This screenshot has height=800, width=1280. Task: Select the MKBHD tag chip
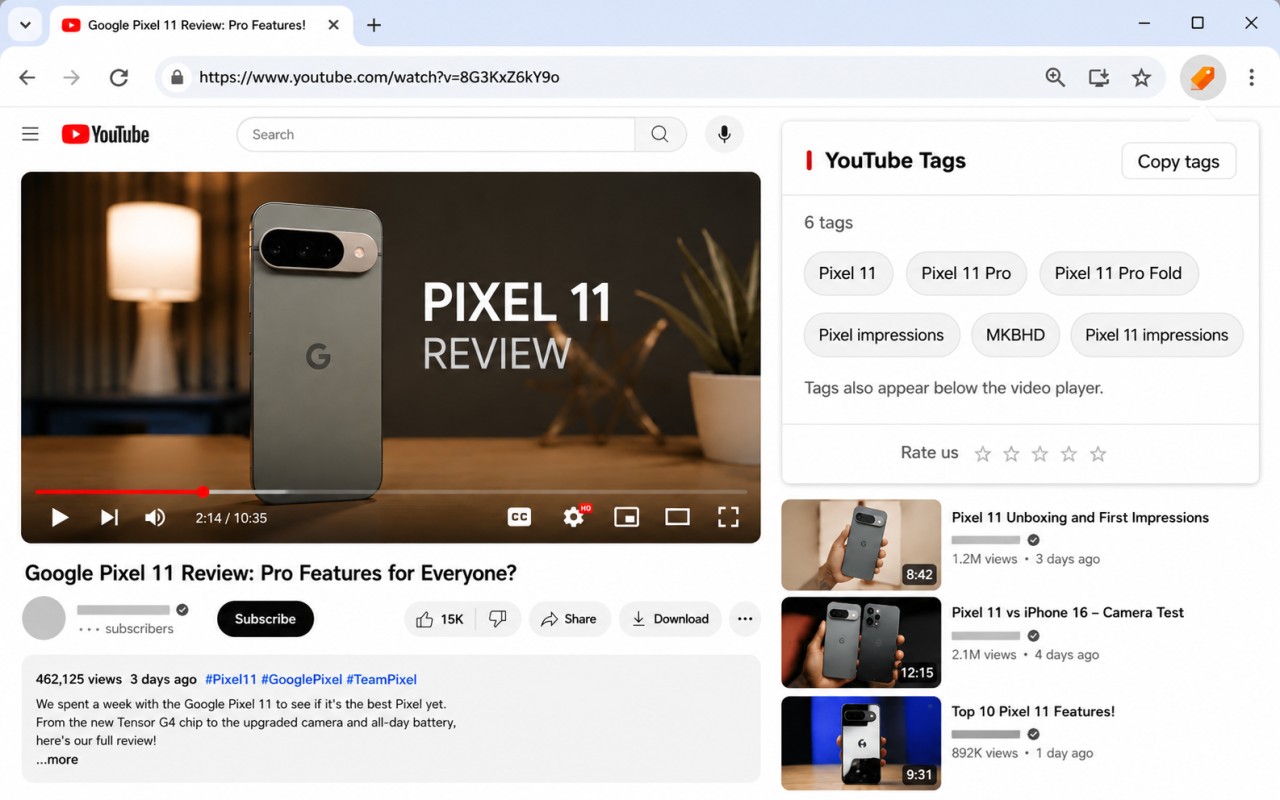1015,335
